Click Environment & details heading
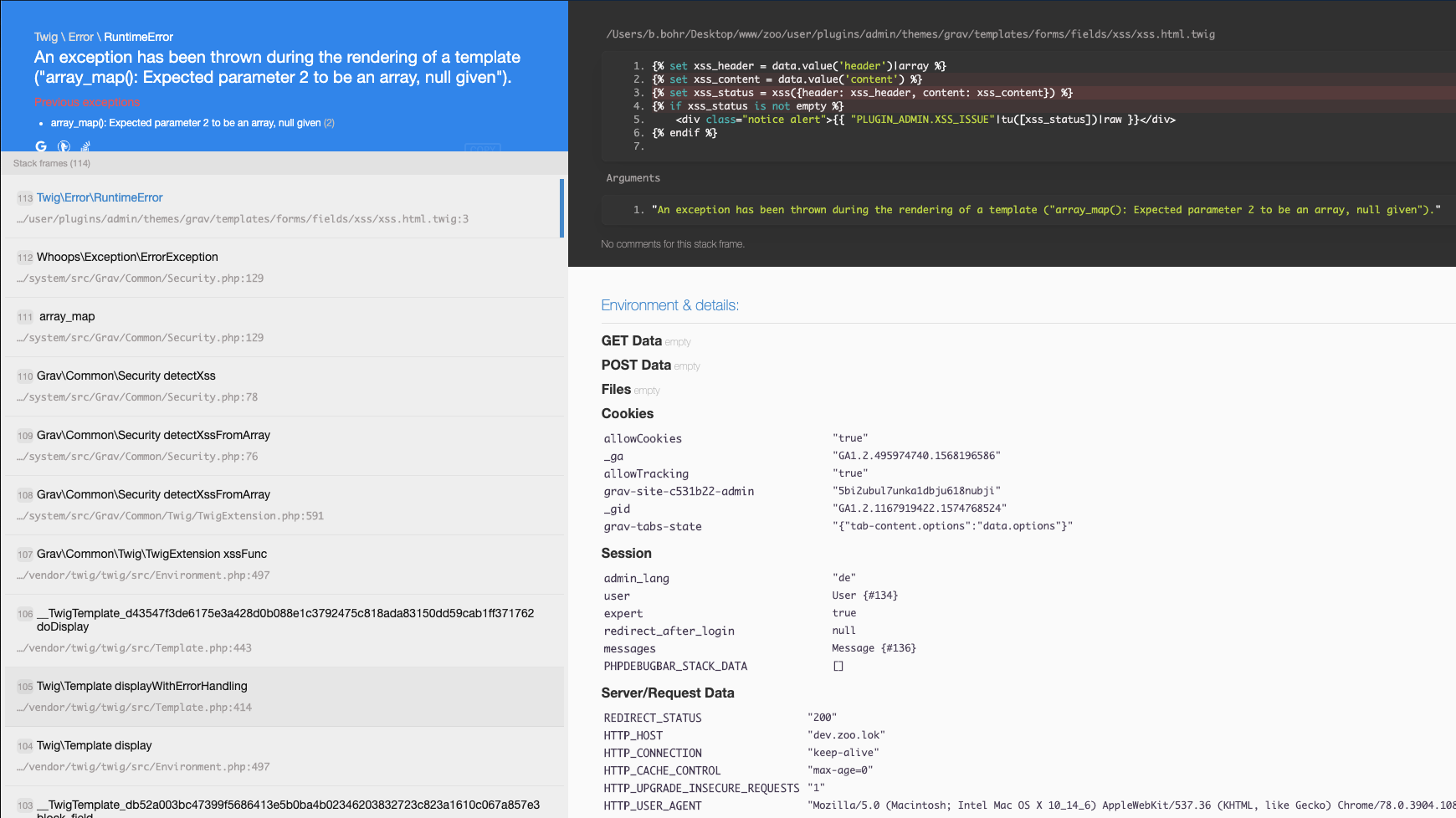The width and height of the screenshot is (1456, 818). click(x=669, y=305)
